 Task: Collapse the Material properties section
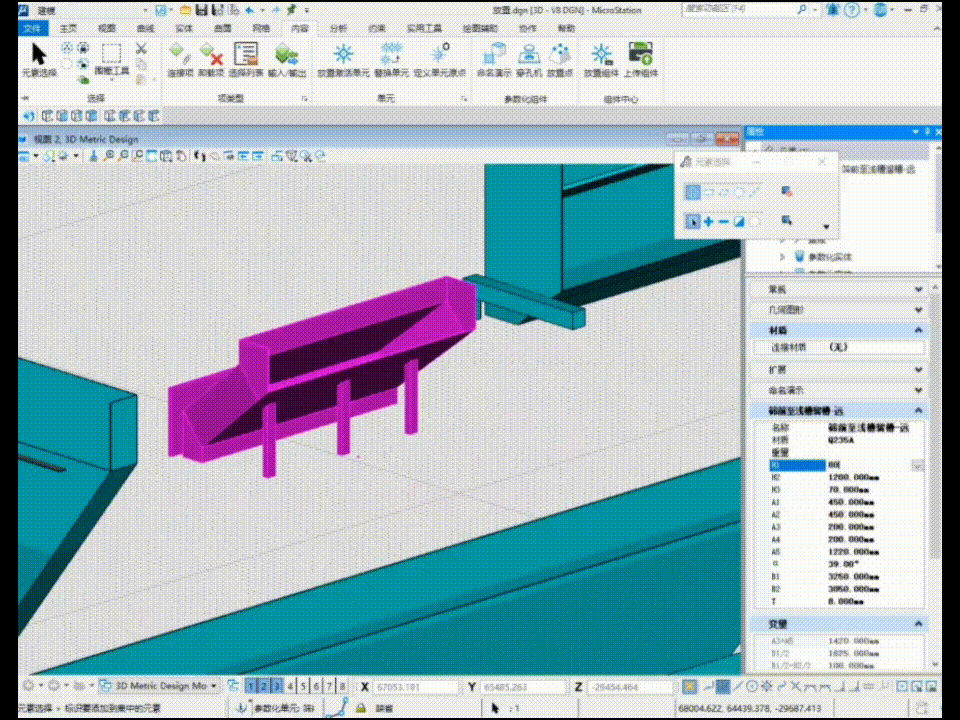[x=918, y=330]
